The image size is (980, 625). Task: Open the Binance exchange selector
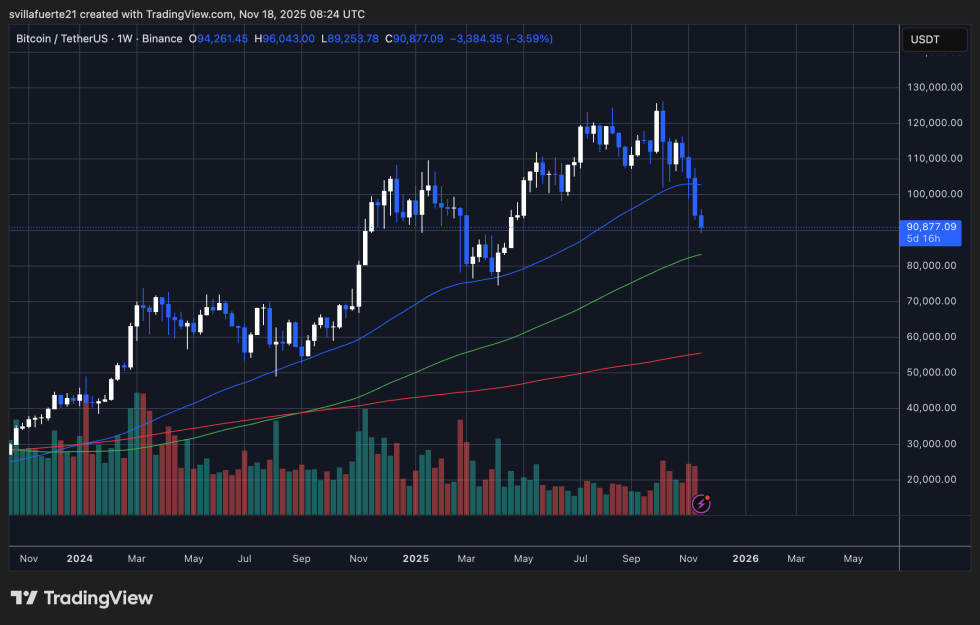[164, 39]
